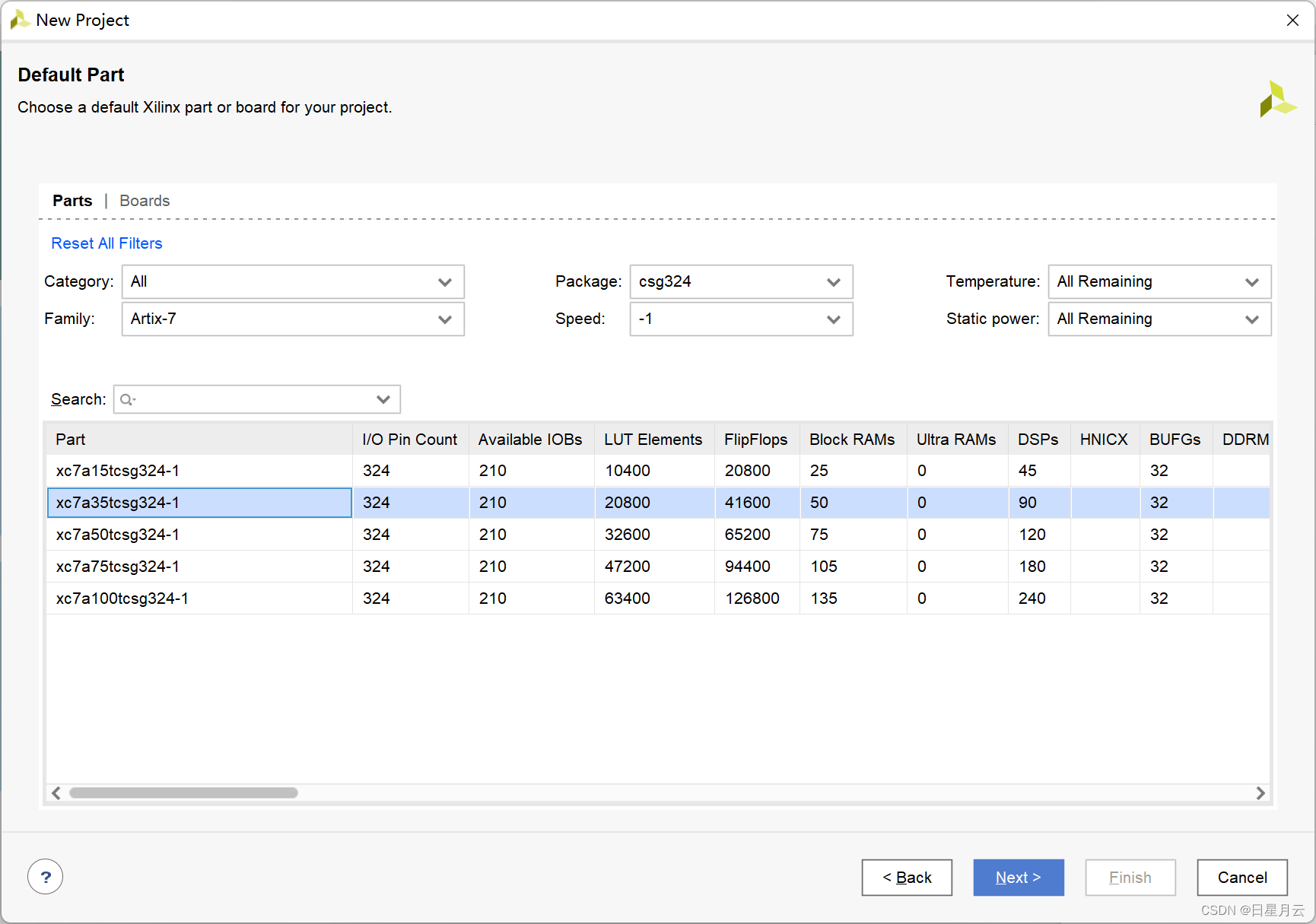
Task: Click the horizontal scrollbar right arrow
Action: [x=1260, y=793]
